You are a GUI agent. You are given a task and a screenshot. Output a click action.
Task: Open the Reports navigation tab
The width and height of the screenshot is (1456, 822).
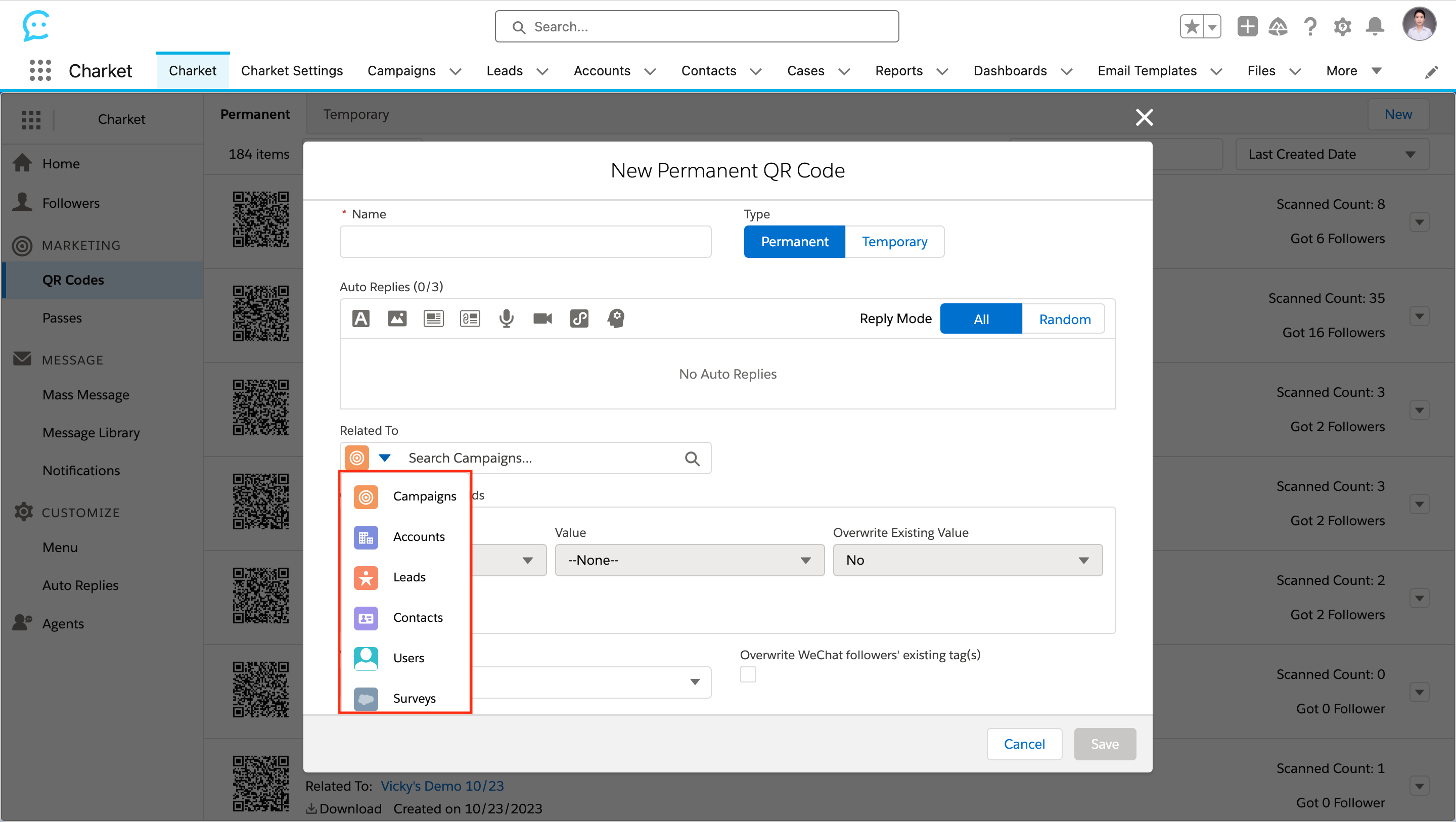coord(899,71)
